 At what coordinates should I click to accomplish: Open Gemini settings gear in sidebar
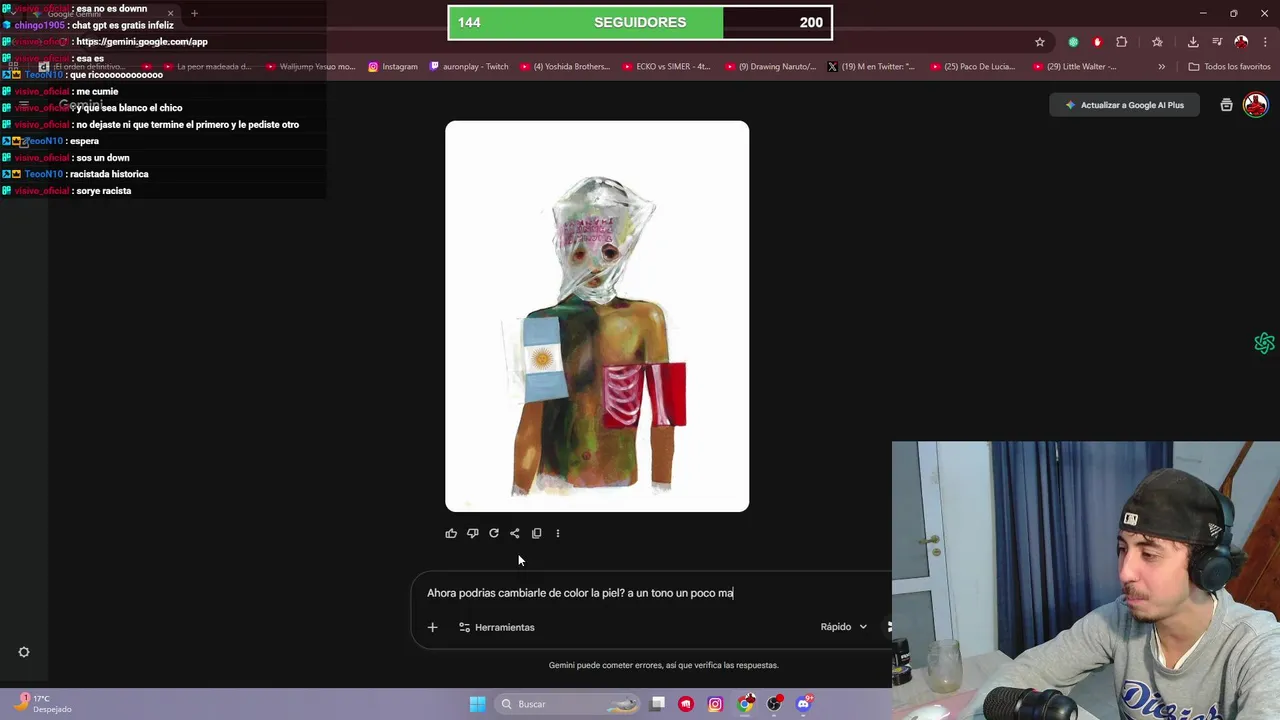[x=24, y=652]
